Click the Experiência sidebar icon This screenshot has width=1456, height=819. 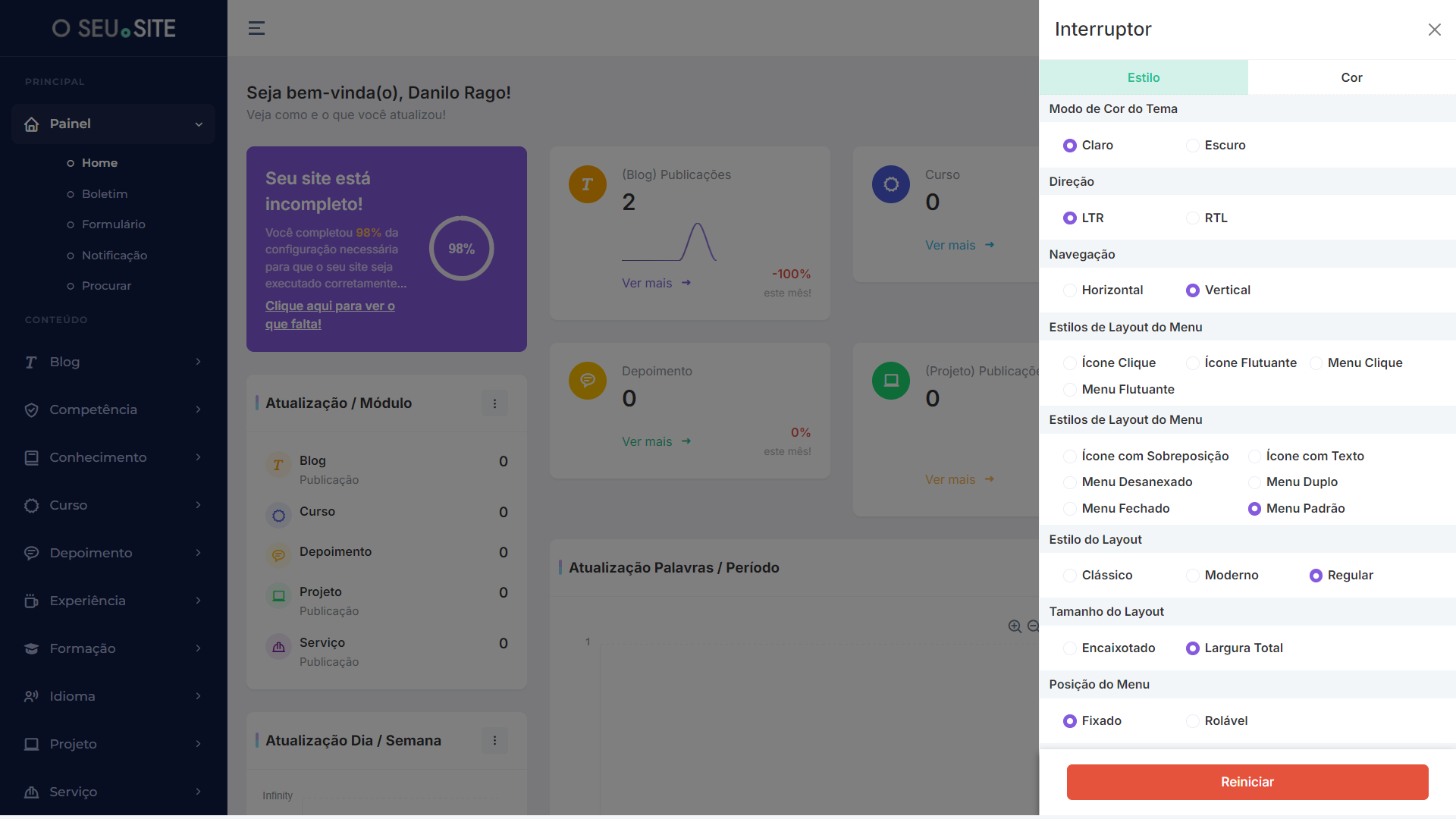coord(31,601)
